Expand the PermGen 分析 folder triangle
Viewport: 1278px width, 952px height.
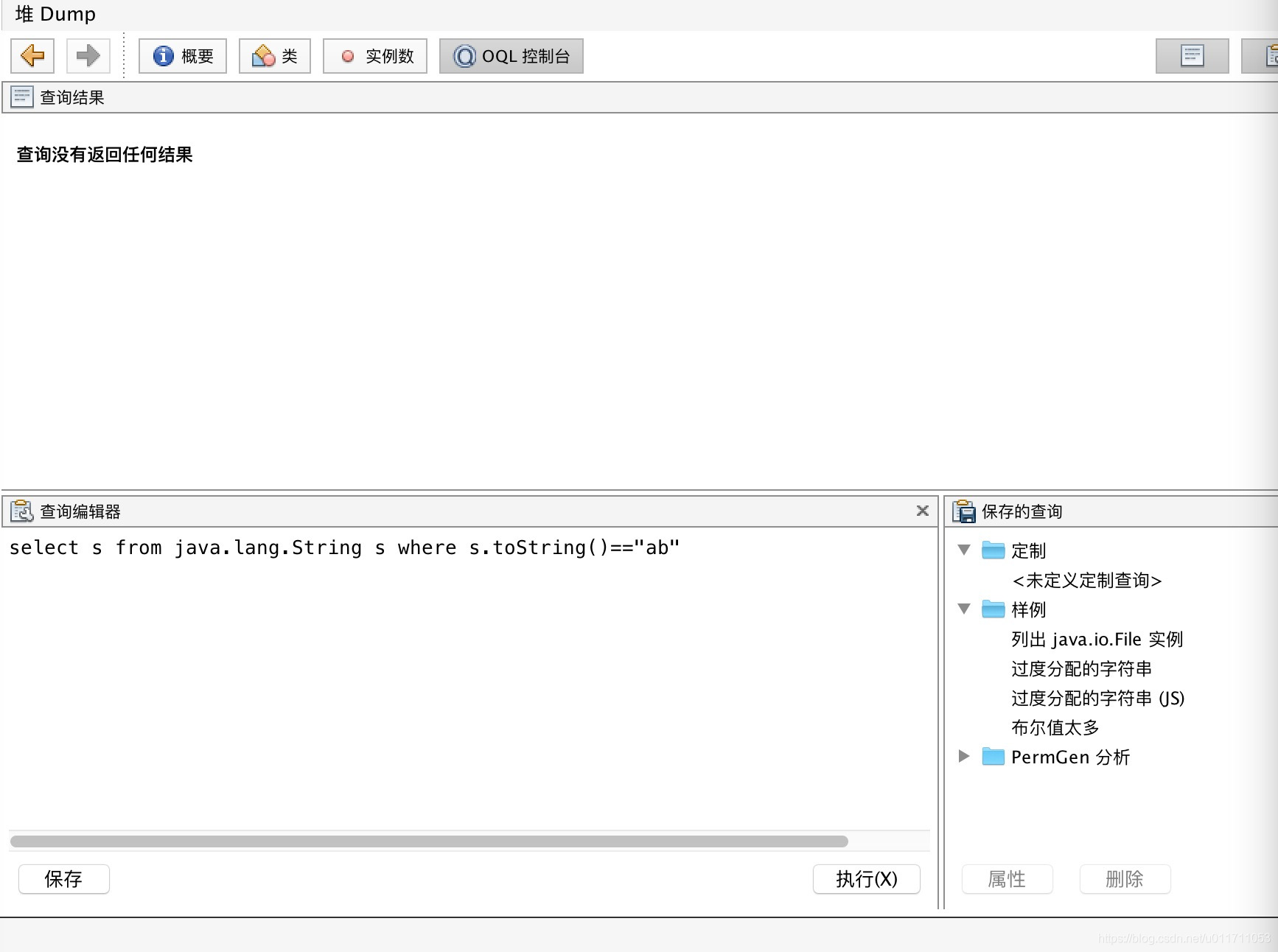pos(964,756)
